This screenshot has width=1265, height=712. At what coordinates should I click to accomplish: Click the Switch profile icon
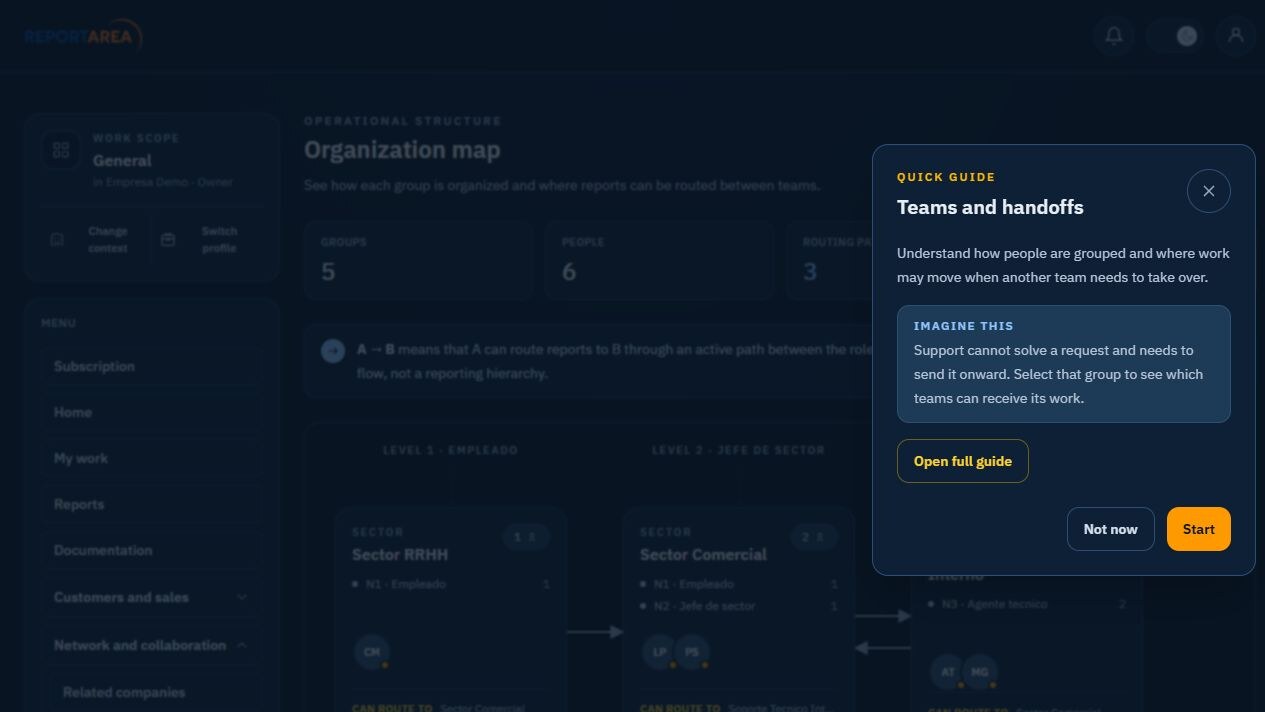pyautogui.click(x=168, y=240)
